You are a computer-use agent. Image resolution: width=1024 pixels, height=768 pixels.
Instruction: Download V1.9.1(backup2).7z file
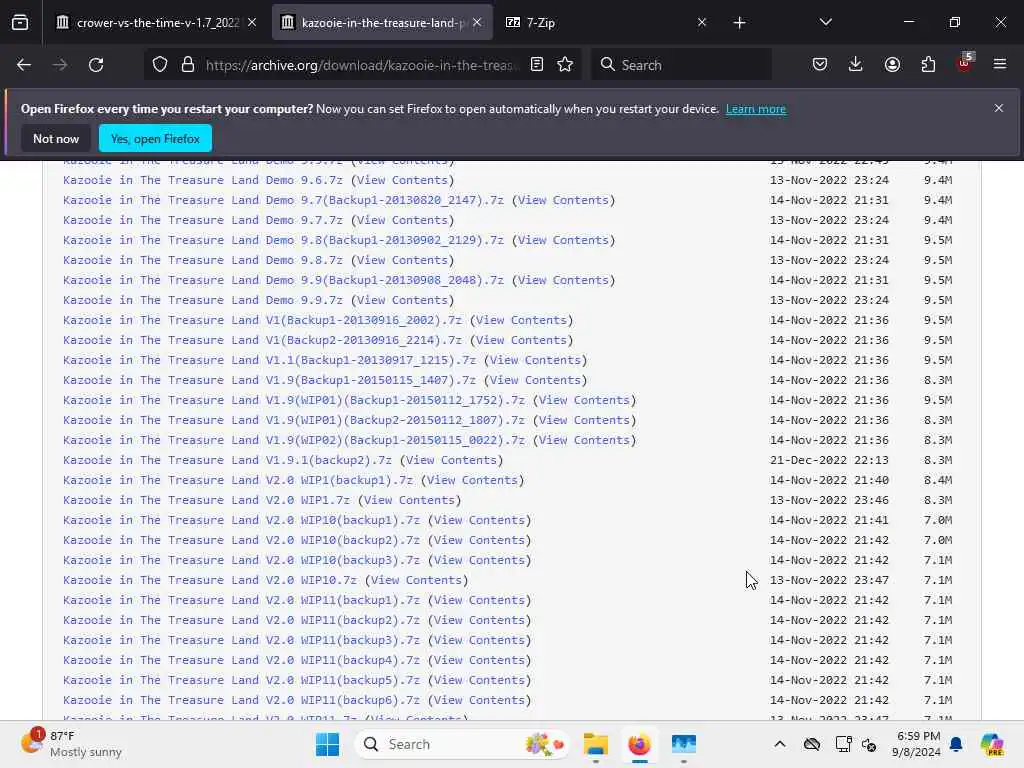coord(227,460)
